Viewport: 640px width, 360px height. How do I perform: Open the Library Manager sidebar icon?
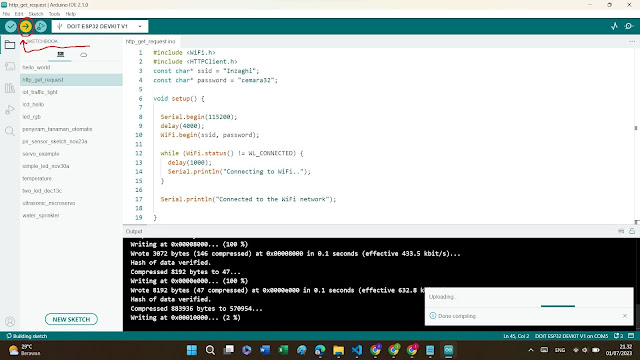click(10, 88)
